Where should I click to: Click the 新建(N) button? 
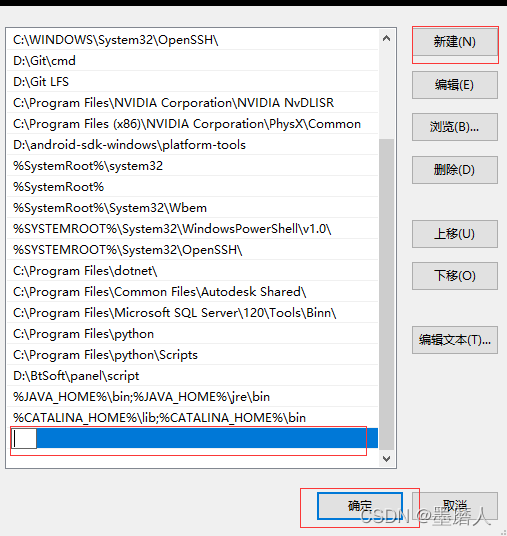click(x=455, y=42)
